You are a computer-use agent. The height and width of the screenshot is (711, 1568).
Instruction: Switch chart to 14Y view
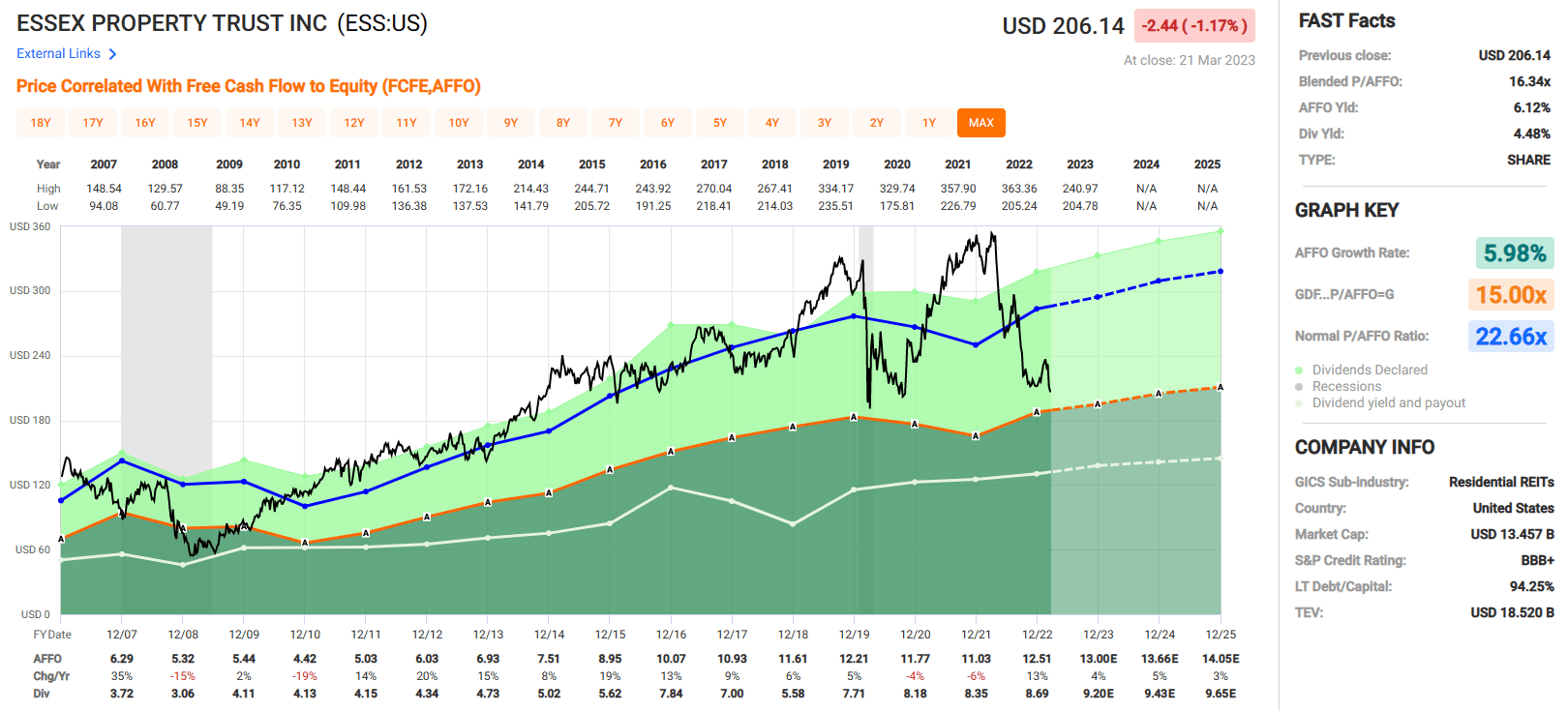250,123
